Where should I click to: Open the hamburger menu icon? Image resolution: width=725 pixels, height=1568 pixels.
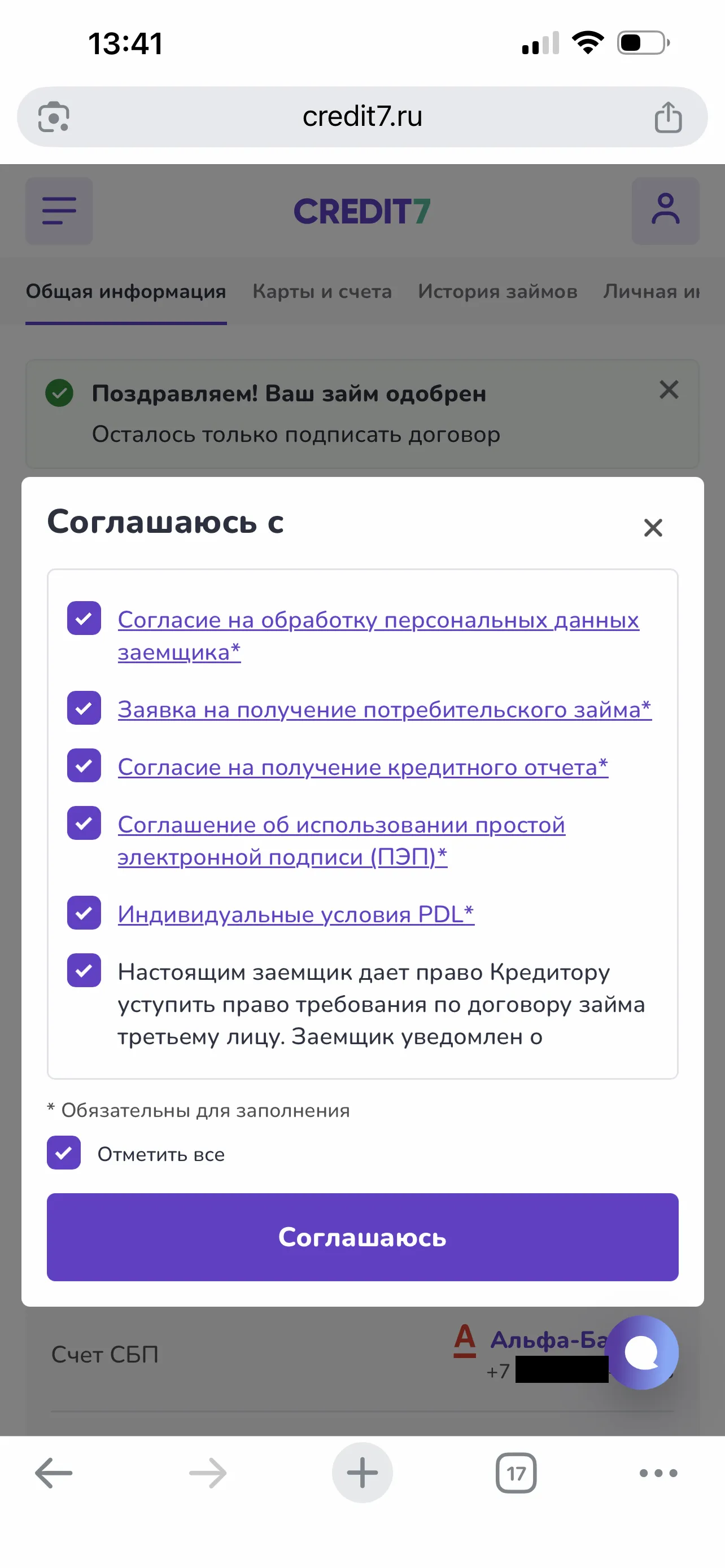(59, 211)
